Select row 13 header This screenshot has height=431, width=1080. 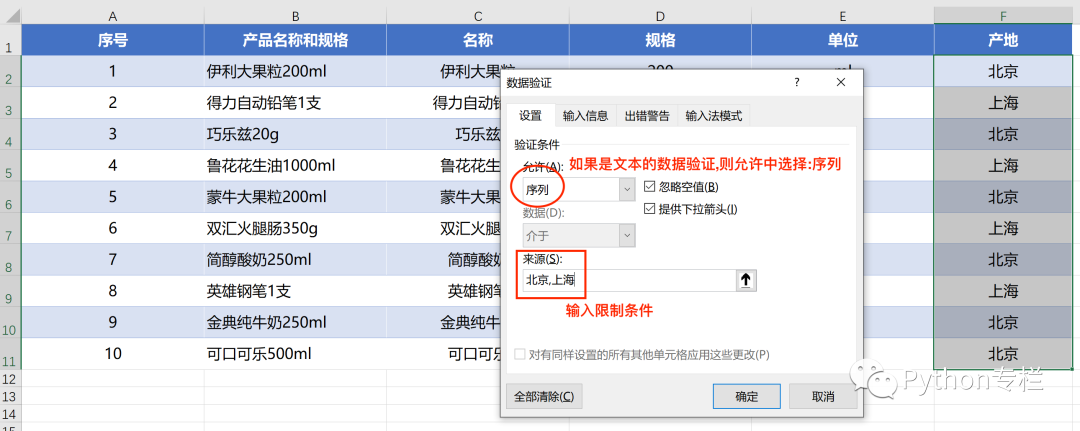[10, 396]
